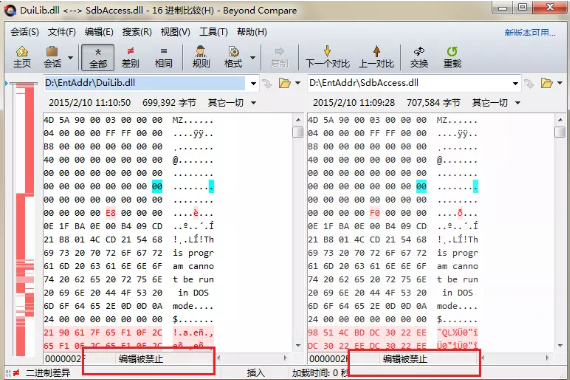Open the left browse folder button

pos(284,83)
